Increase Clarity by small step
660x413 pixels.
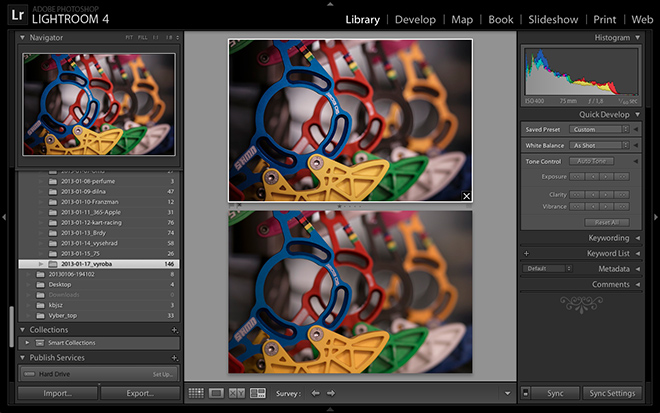(x=607, y=195)
